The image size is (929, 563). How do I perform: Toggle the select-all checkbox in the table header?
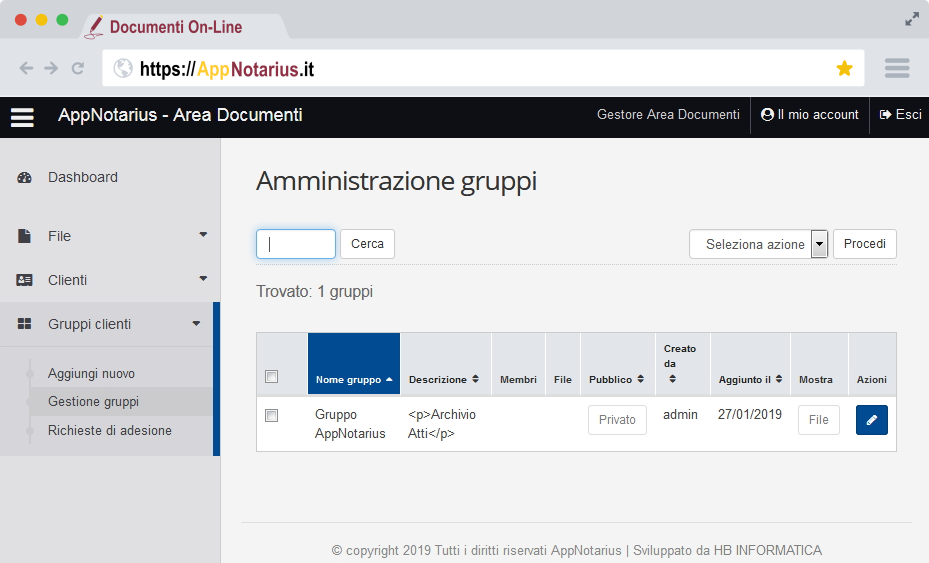point(271,377)
